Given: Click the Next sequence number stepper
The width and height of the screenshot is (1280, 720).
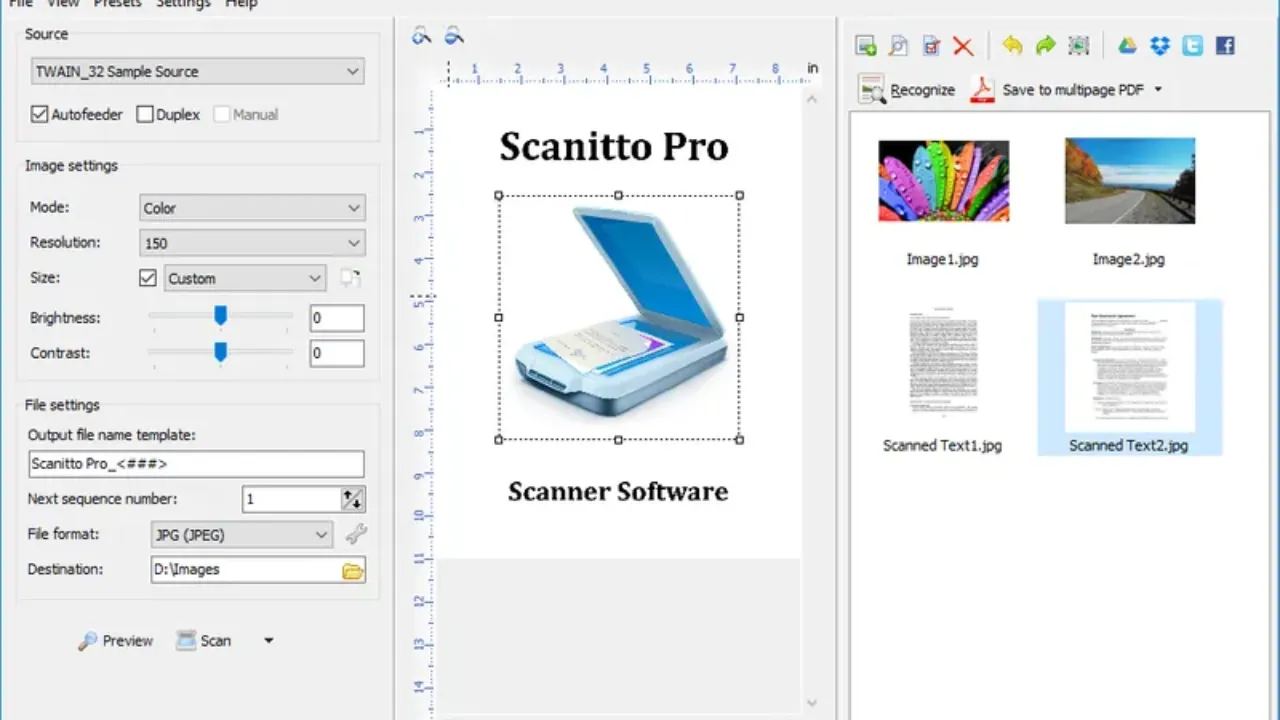Looking at the screenshot, I should click(353, 499).
